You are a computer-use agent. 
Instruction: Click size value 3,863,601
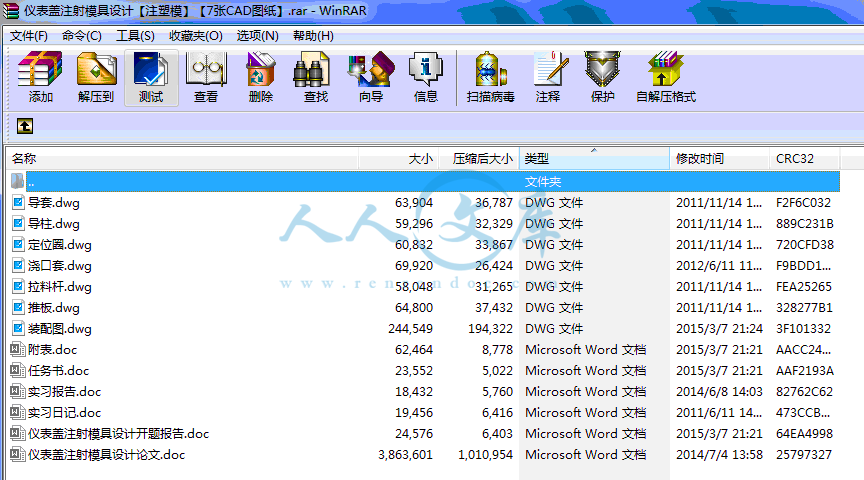click(x=405, y=455)
